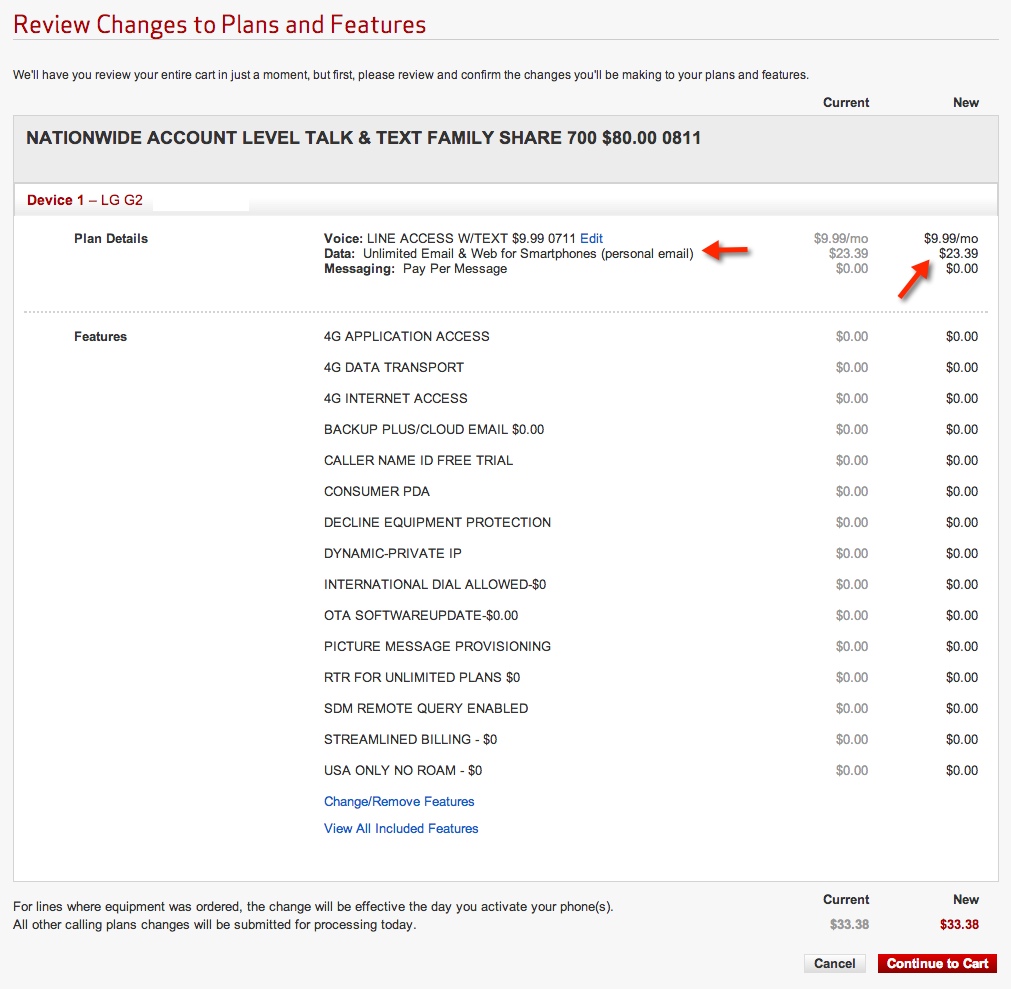Screen dimensions: 1011x989
Task: Click the Family Share 700 plan title
Action: (363, 139)
